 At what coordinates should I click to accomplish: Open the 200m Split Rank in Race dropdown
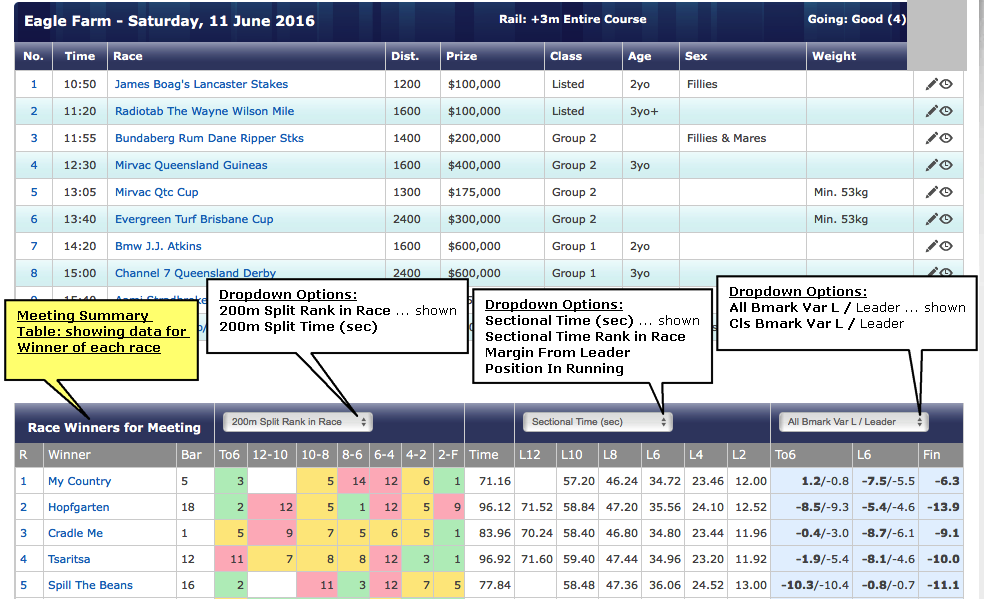(297, 422)
